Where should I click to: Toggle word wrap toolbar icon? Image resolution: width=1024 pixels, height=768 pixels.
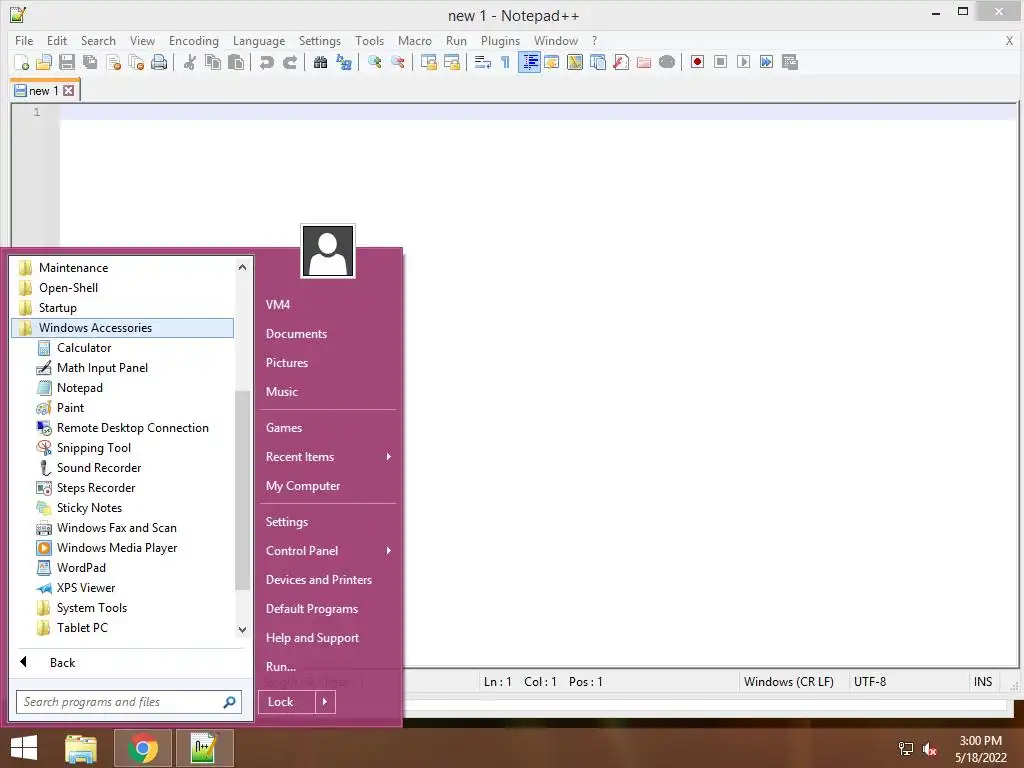tap(483, 62)
